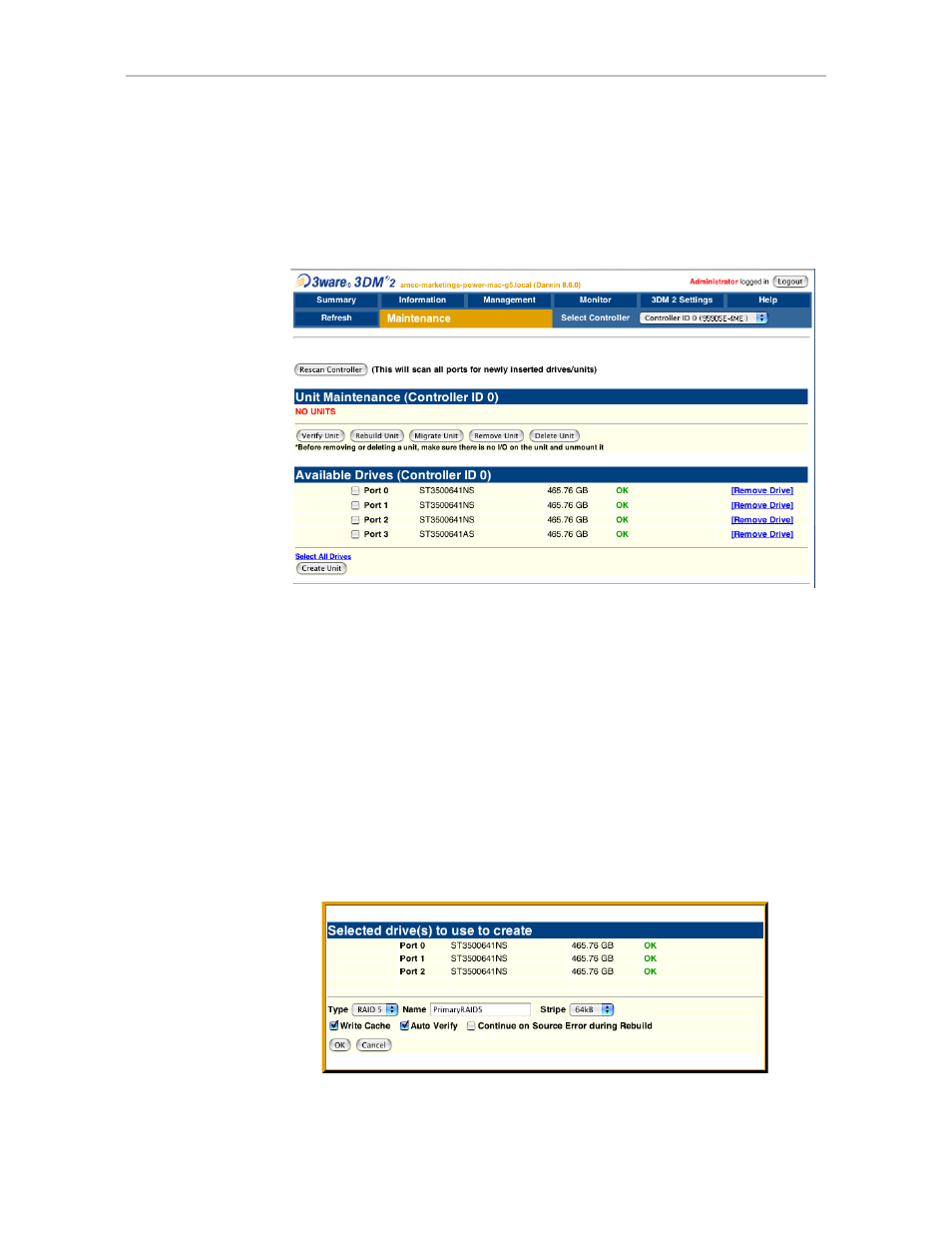Click the NO UNITS status text
This screenshot has width=952, height=1233.
coord(315,411)
